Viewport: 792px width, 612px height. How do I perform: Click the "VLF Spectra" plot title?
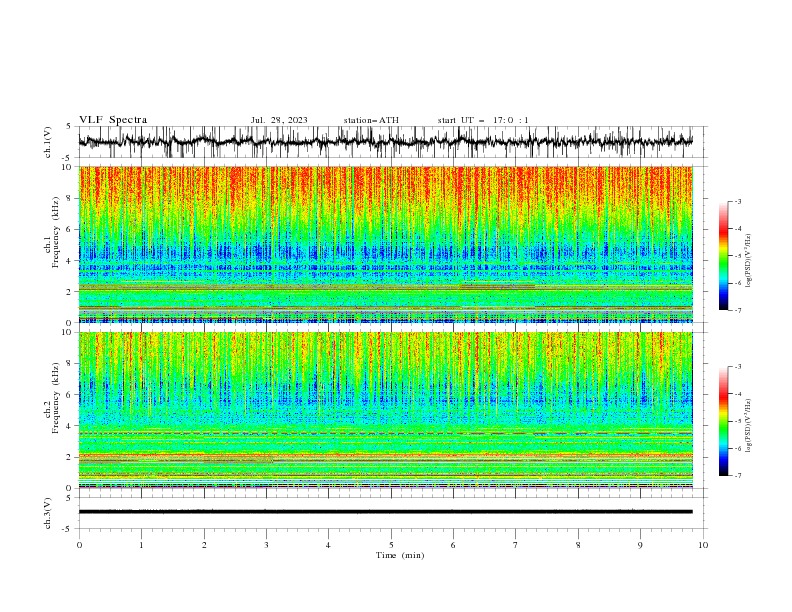tap(113, 120)
